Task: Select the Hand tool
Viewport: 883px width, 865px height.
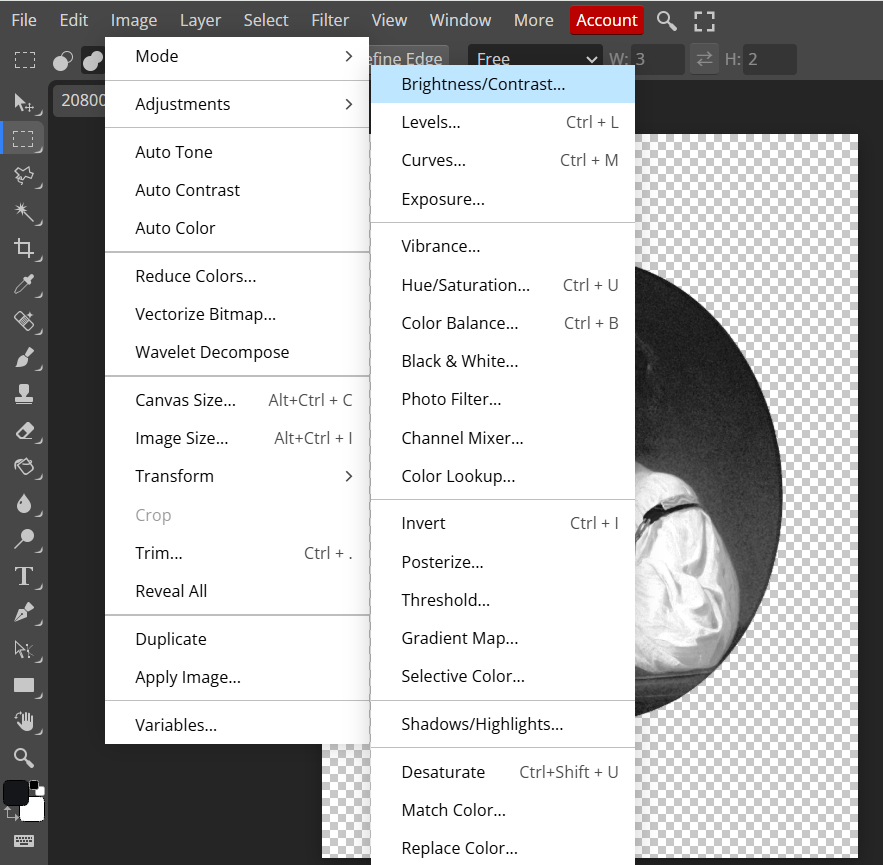Action: click(x=24, y=721)
